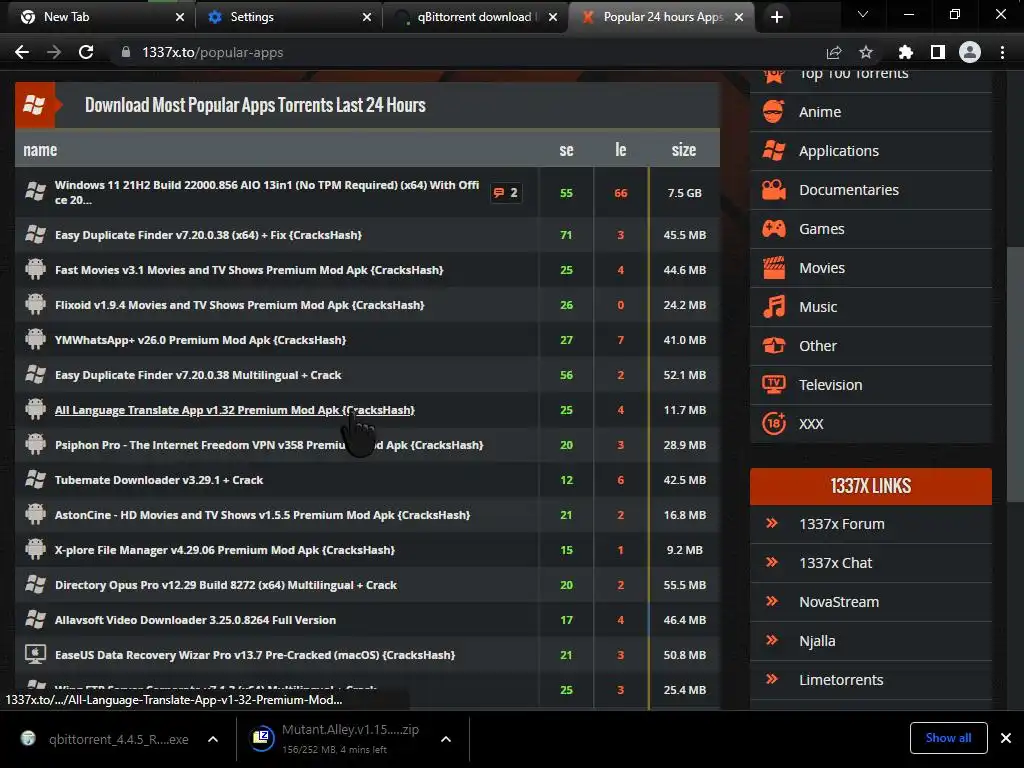This screenshot has height=768, width=1024.
Task: Click the Mutant.Alley zip download file icon
Action: click(x=262, y=738)
